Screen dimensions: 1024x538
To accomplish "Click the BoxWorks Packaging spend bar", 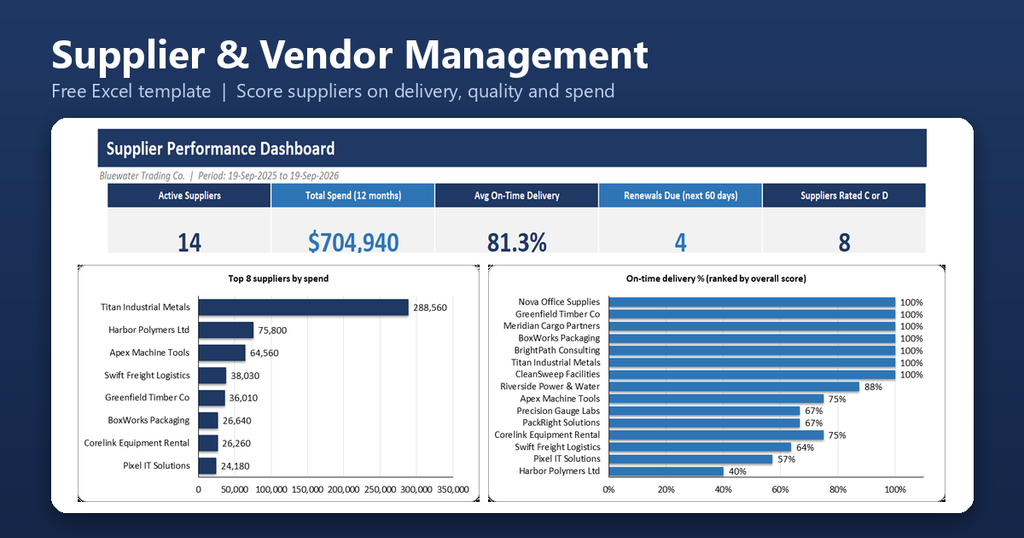I will point(208,420).
